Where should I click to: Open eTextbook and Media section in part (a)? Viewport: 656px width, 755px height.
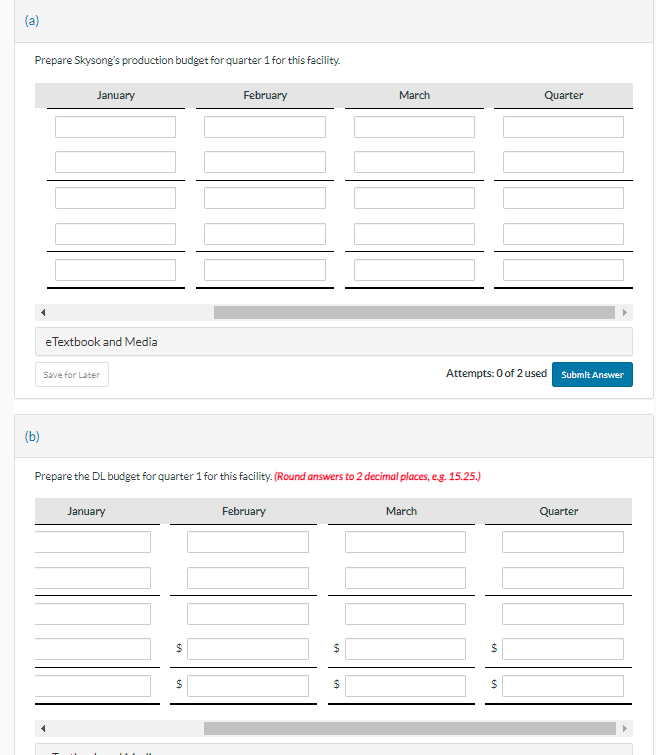[334, 342]
